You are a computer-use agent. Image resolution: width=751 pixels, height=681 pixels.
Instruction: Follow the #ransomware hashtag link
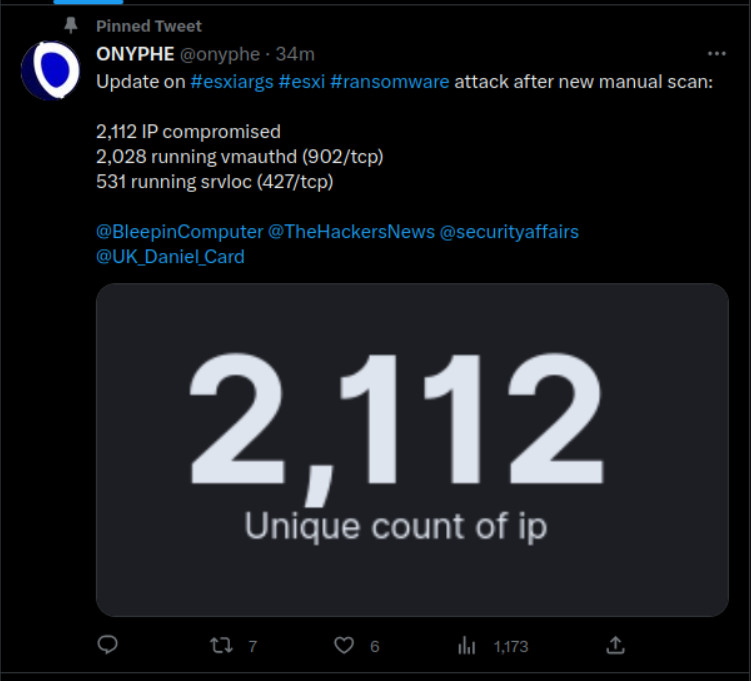[393, 82]
